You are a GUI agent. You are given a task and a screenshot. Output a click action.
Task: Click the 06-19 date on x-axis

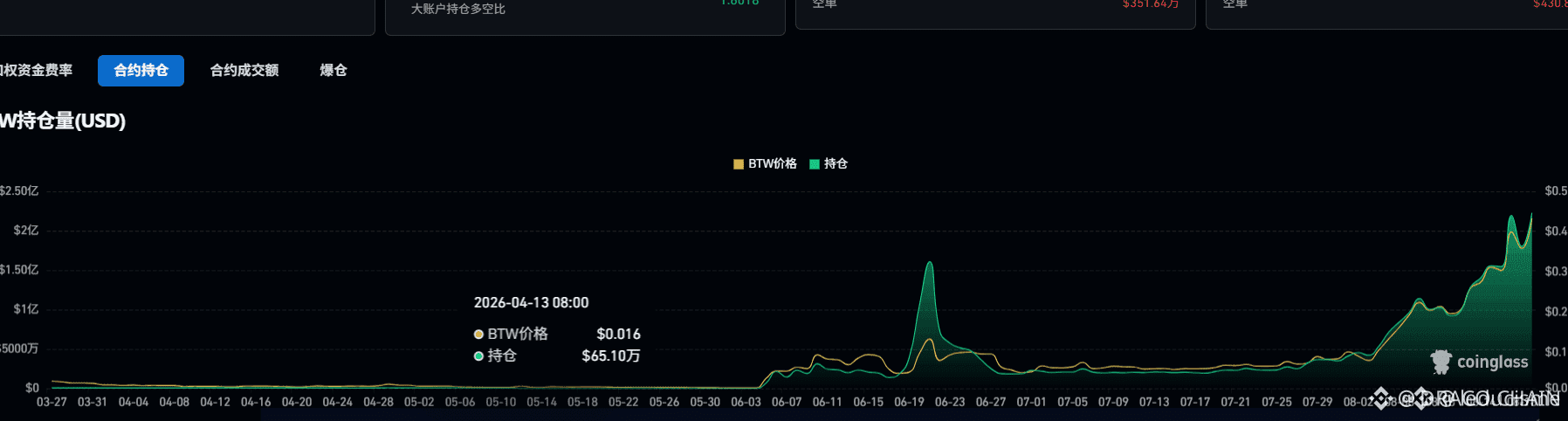[x=909, y=402]
